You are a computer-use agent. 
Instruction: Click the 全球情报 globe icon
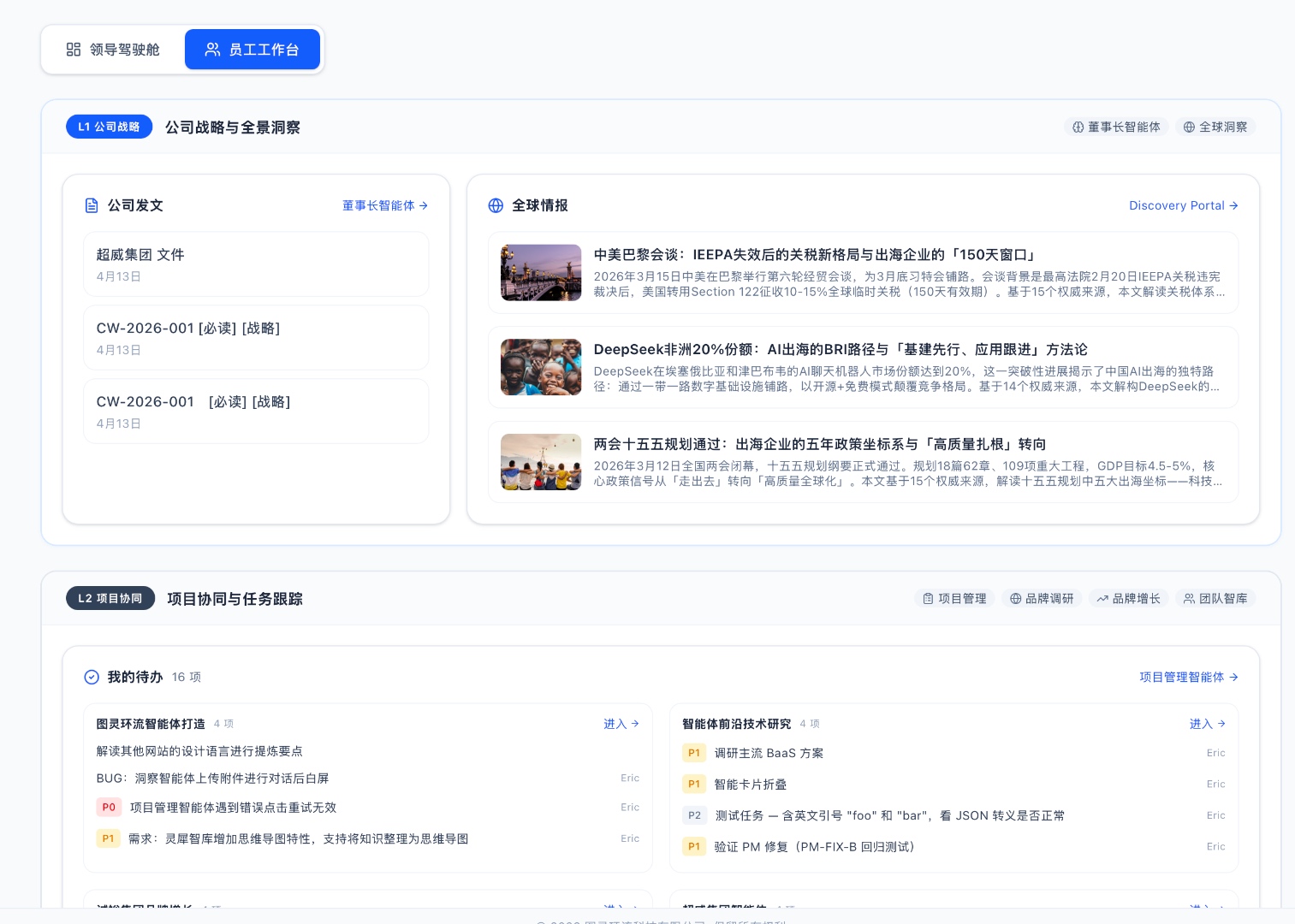(496, 205)
